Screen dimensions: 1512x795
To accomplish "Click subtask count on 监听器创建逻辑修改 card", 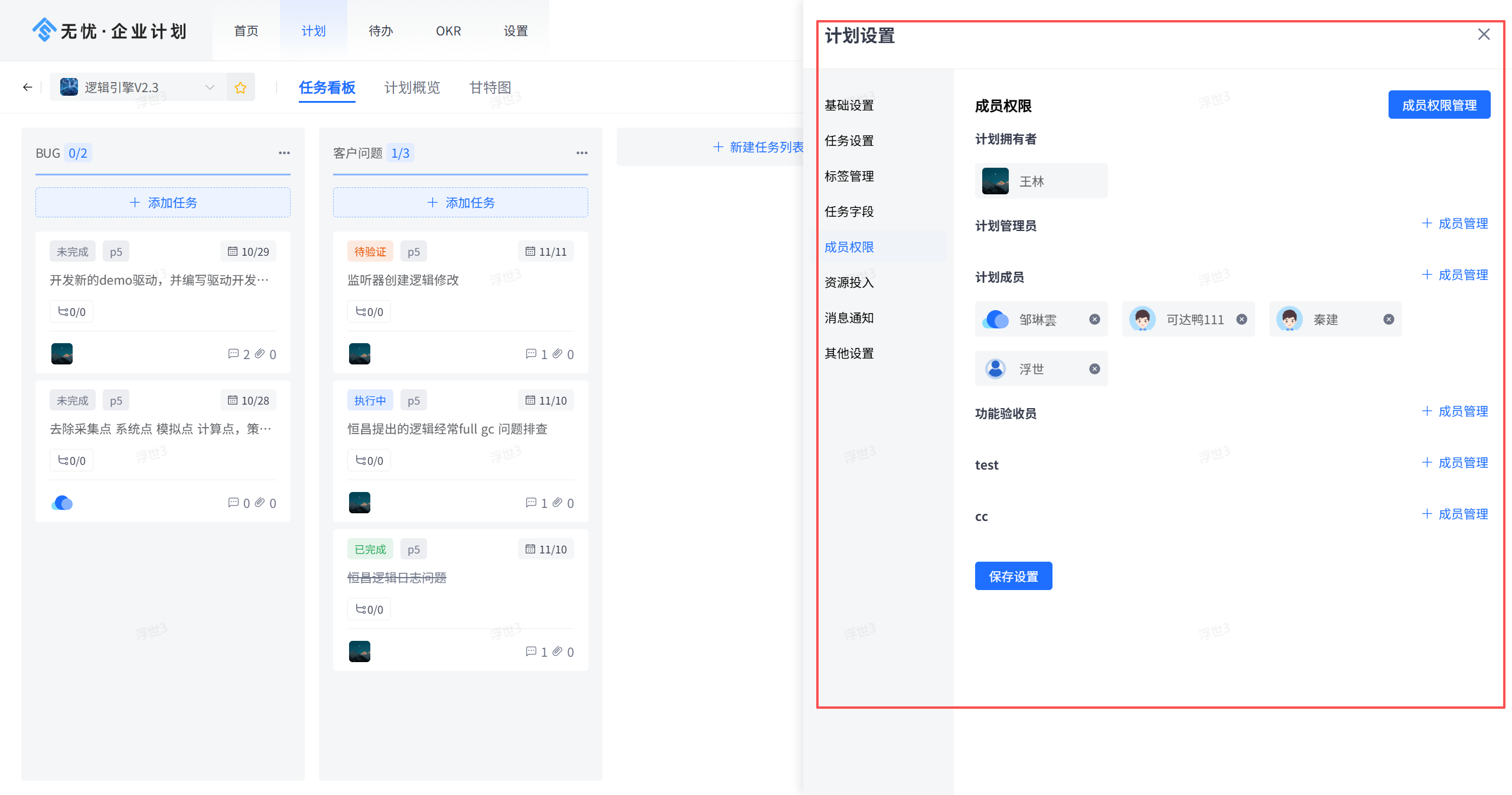I will pyautogui.click(x=369, y=312).
